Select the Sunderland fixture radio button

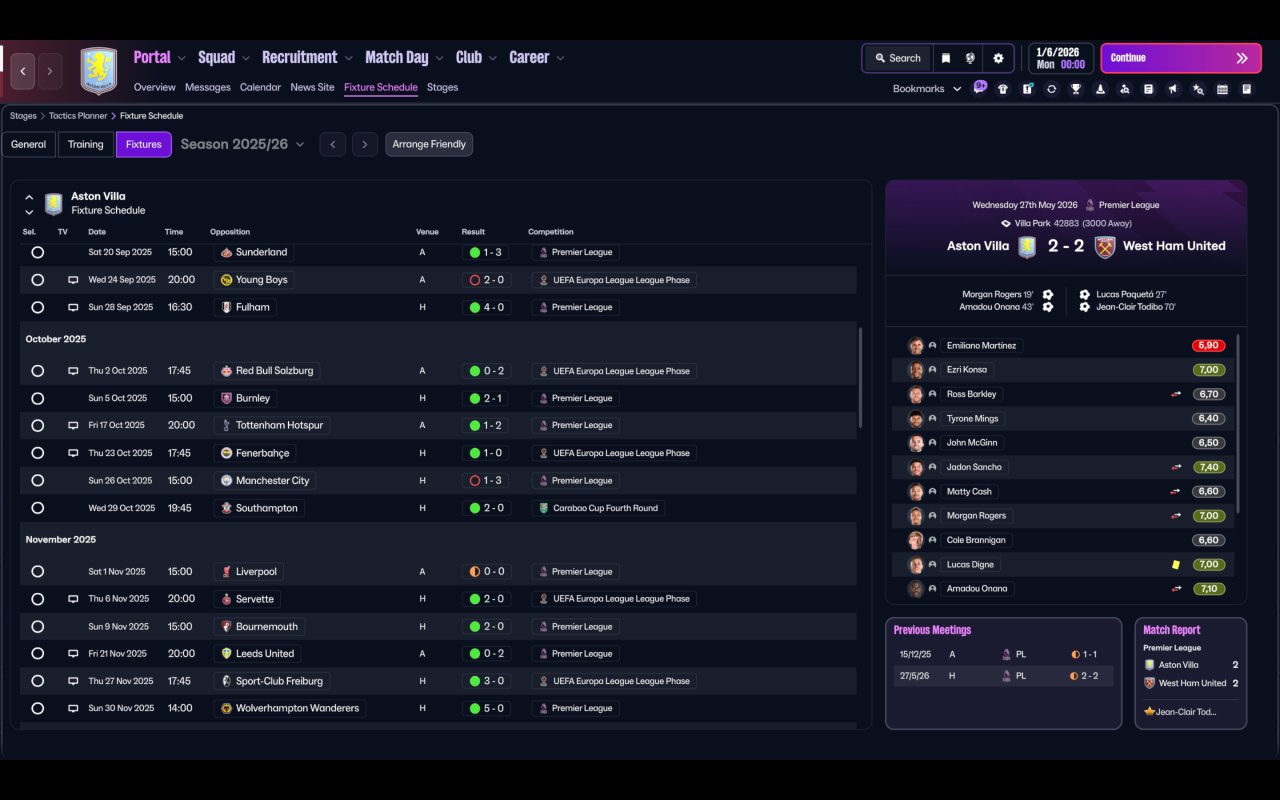(x=37, y=253)
